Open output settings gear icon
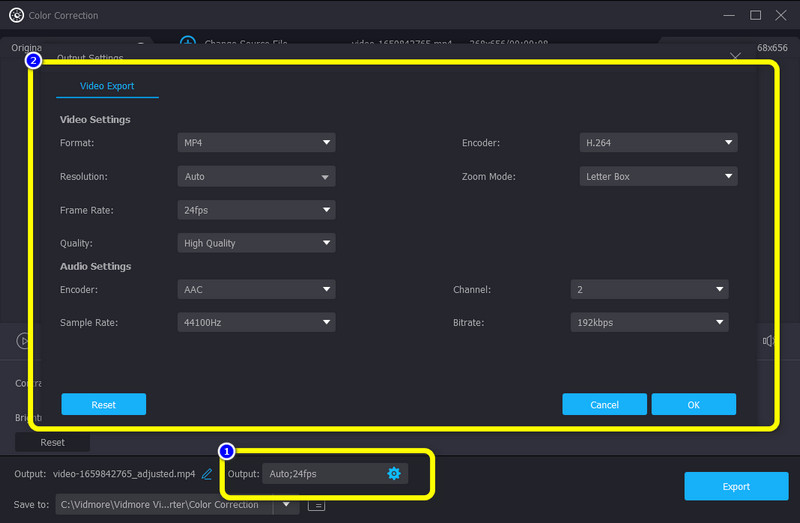 point(393,473)
